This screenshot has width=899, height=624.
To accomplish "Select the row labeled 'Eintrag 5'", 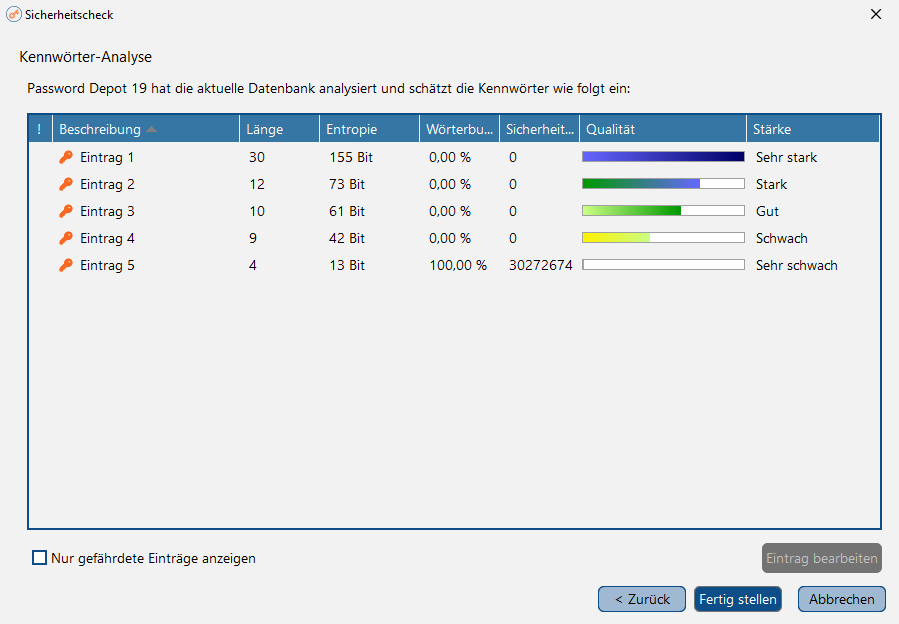I will pos(454,265).
